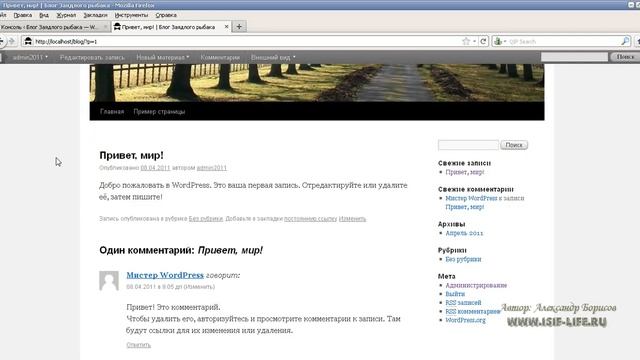This screenshot has width=640, height=360.
Task: Open 'Апрель 2011' archive link
Action: pos(464,233)
